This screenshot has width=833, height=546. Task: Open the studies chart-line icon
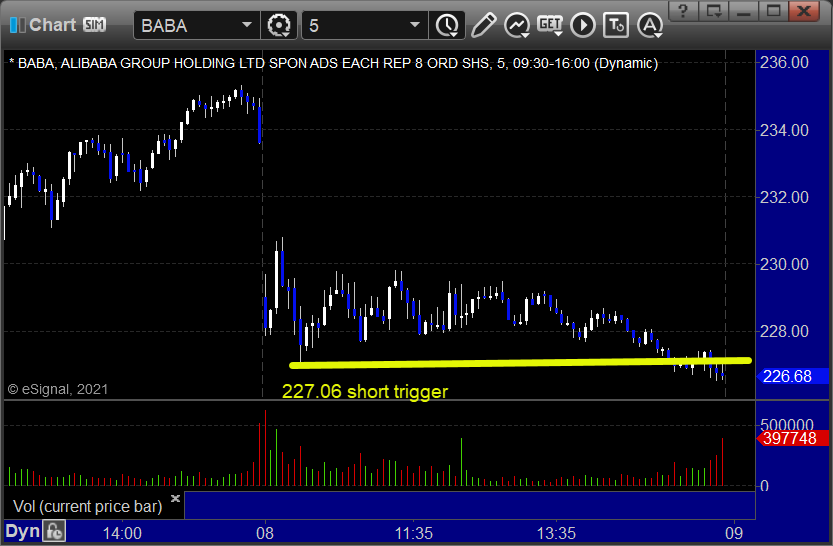(516, 25)
